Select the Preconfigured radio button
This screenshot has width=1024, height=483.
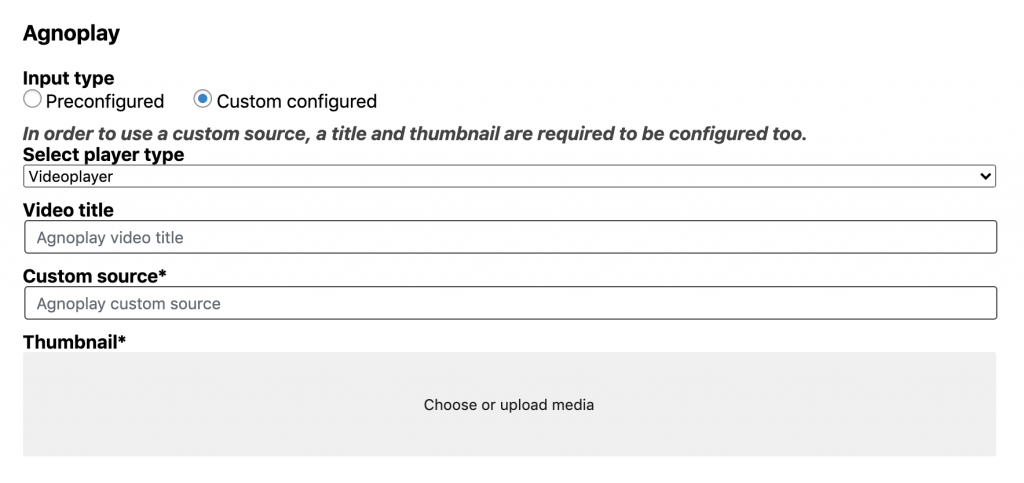[32, 99]
